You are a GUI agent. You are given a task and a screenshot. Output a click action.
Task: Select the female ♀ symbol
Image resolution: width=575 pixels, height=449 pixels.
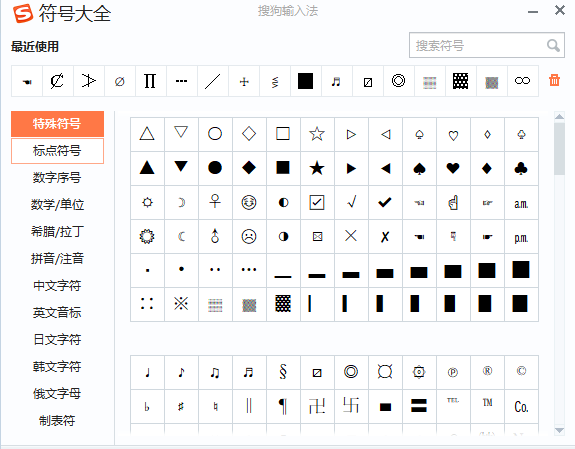215,202
